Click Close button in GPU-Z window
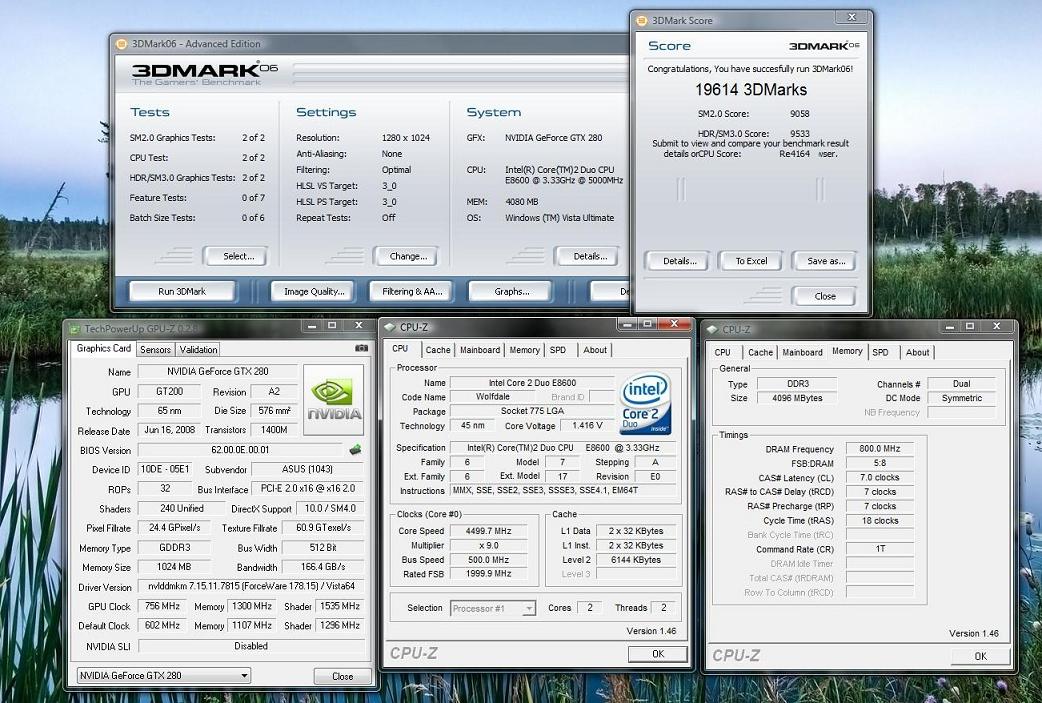The image size is (1042, 703). [342, 676]
